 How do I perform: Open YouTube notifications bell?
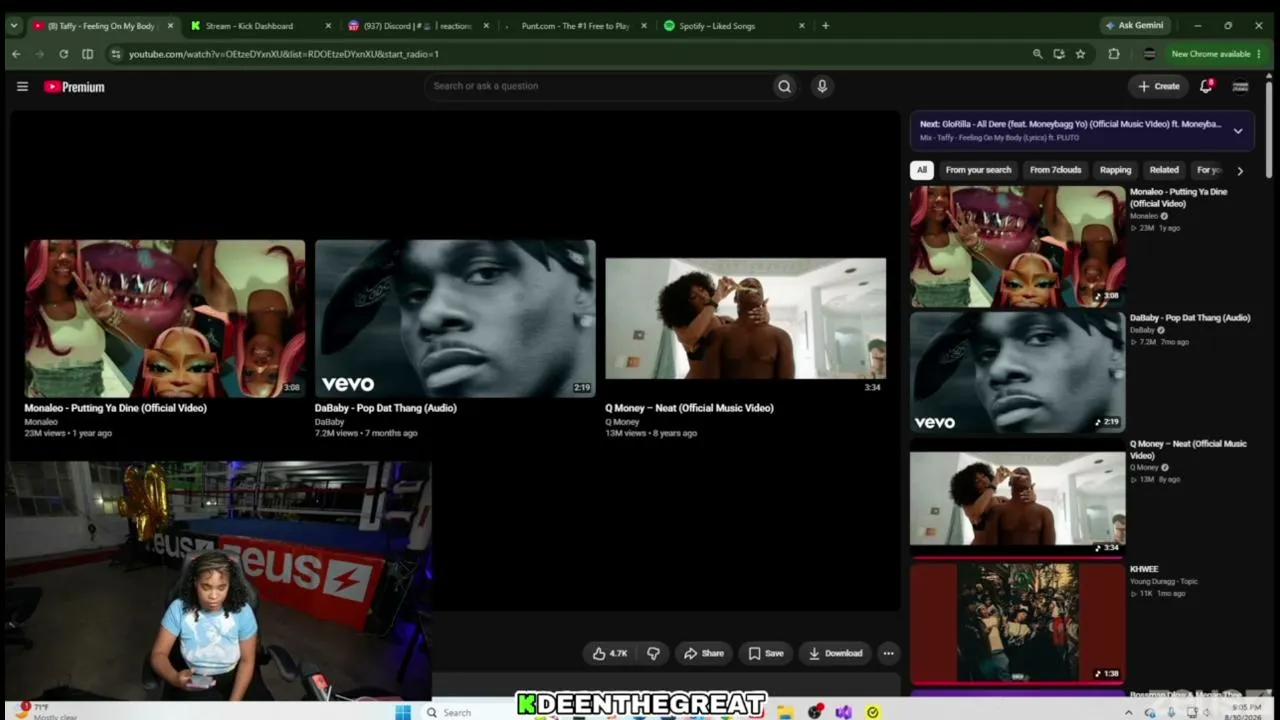pos(1206,86)
